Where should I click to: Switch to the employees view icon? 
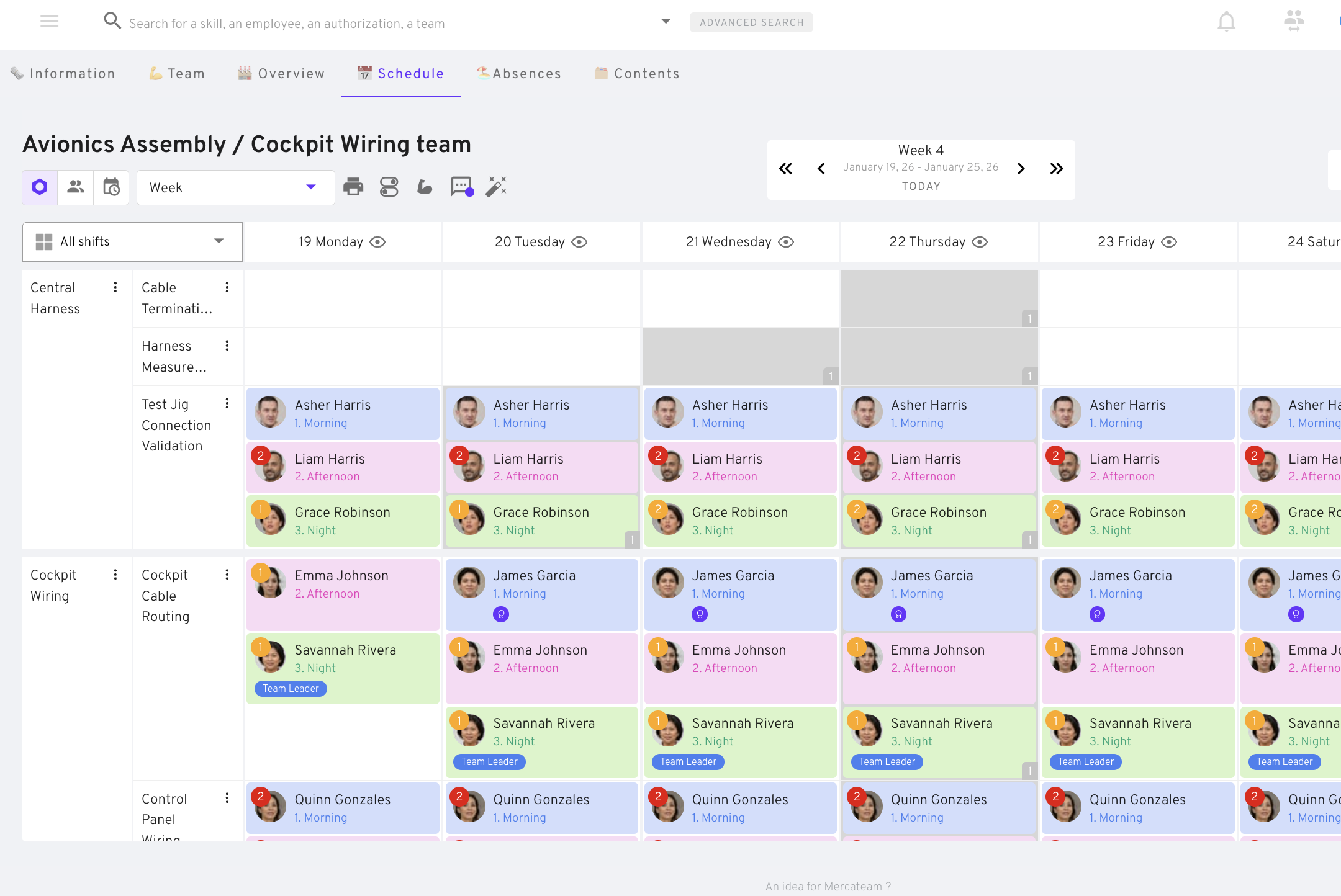(x=76, y=187)
